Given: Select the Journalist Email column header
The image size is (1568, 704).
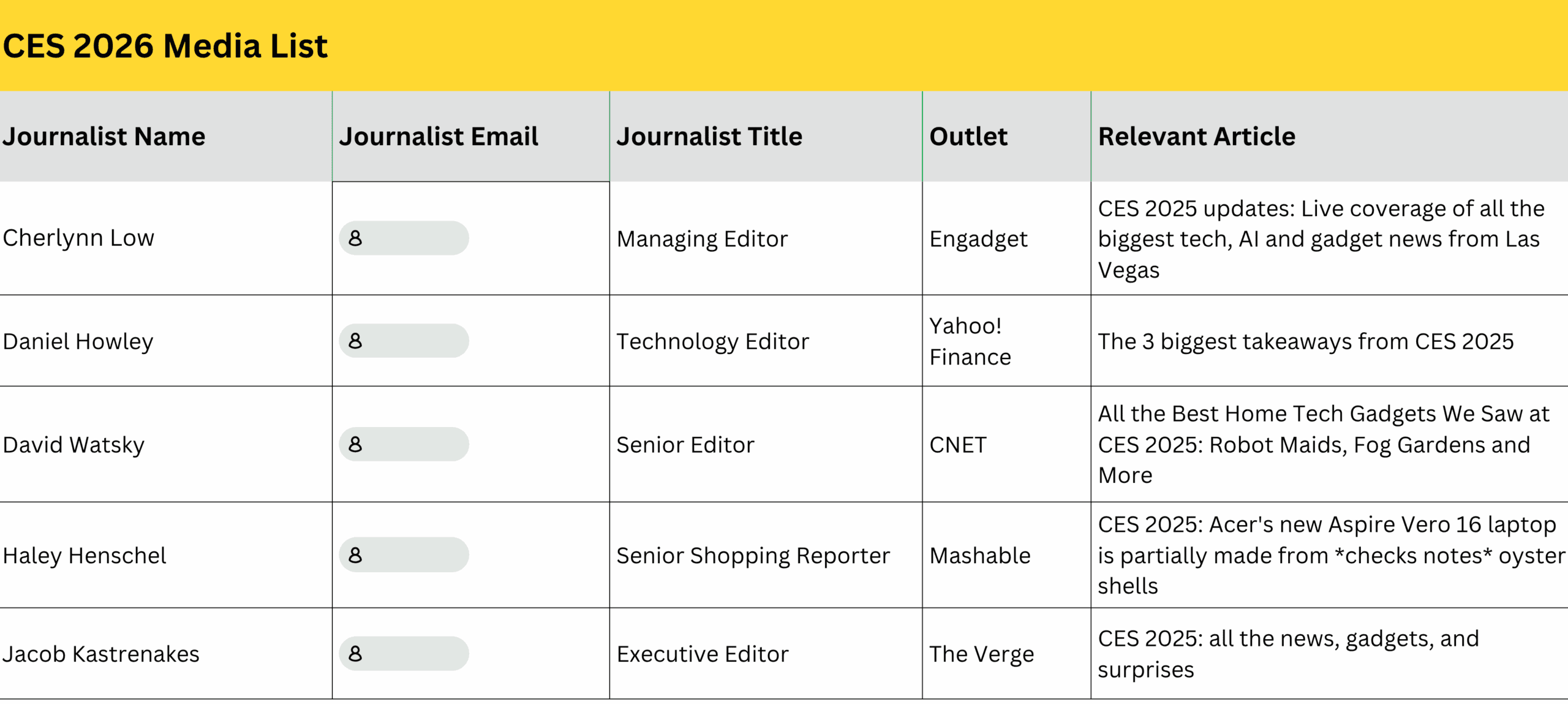Looking at the screenshot, I should click(439, 137).
